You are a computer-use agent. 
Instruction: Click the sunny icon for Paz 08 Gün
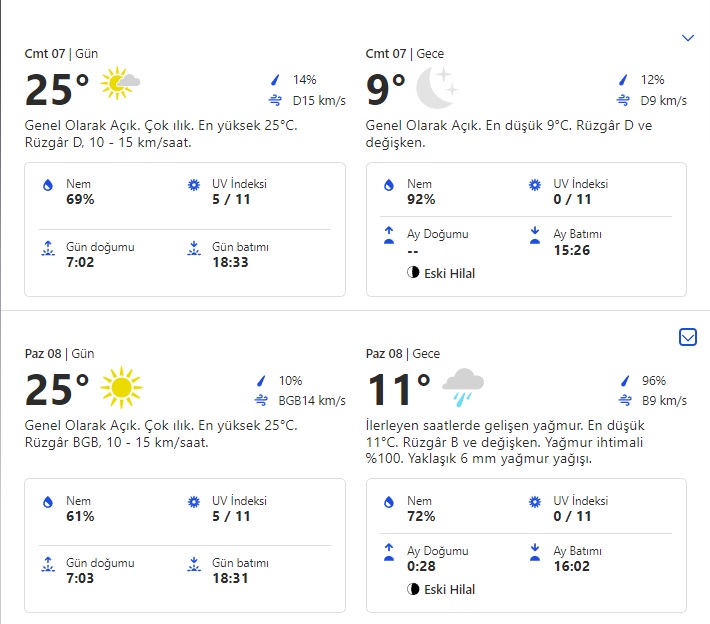tap(121, 386)
